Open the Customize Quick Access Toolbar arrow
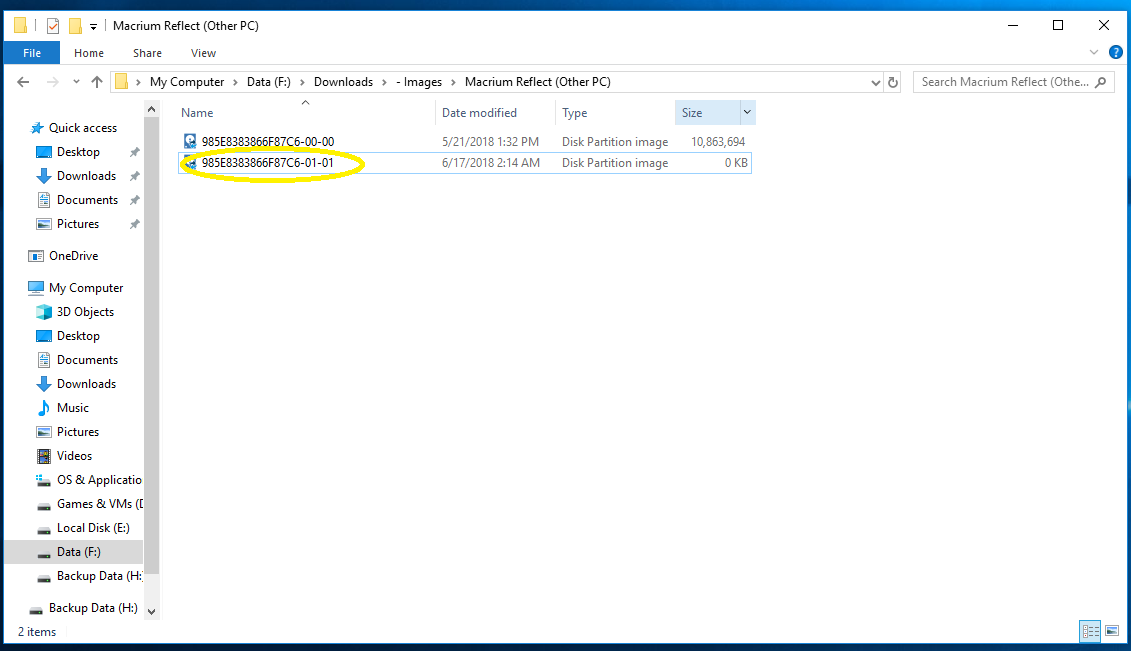1131x651 pixels. click(x=93, y=27)
